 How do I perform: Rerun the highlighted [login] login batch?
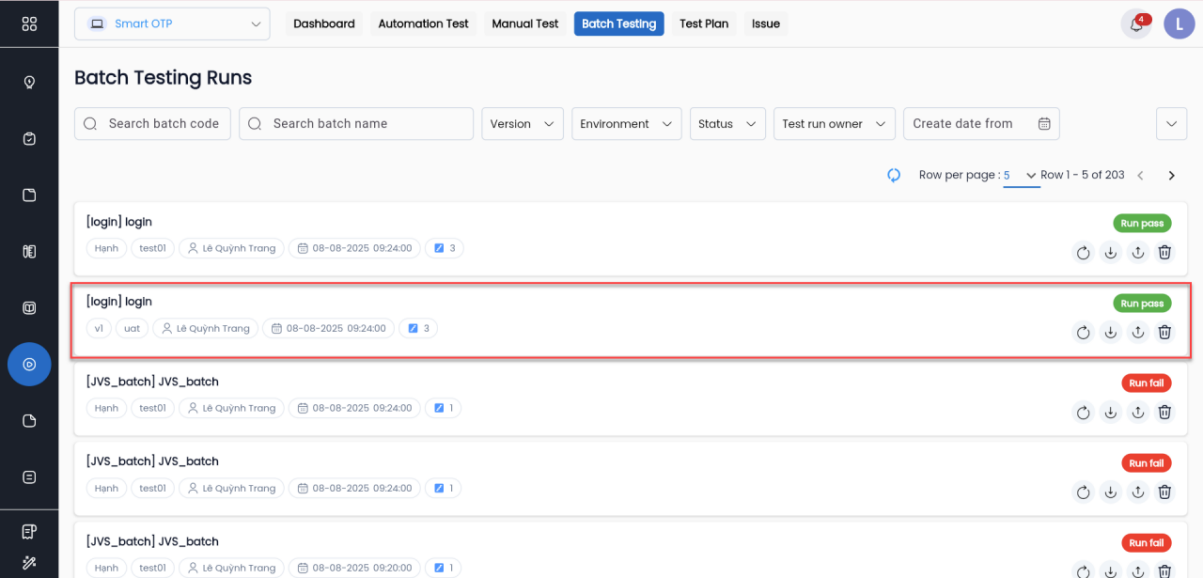1083,332
